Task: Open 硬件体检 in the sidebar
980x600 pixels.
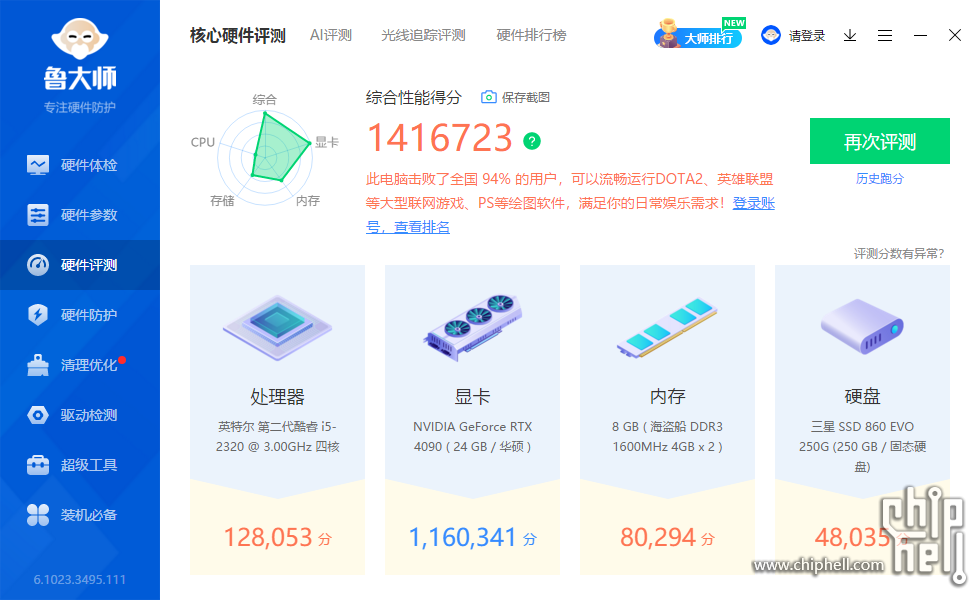Action: 80,165
